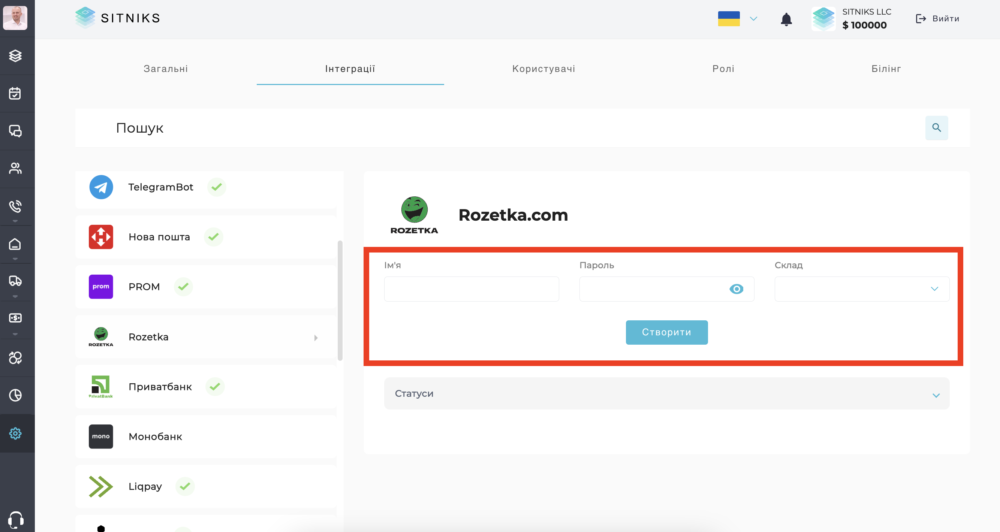Click the integrations list scrollbar

click(x=340, y=300)
